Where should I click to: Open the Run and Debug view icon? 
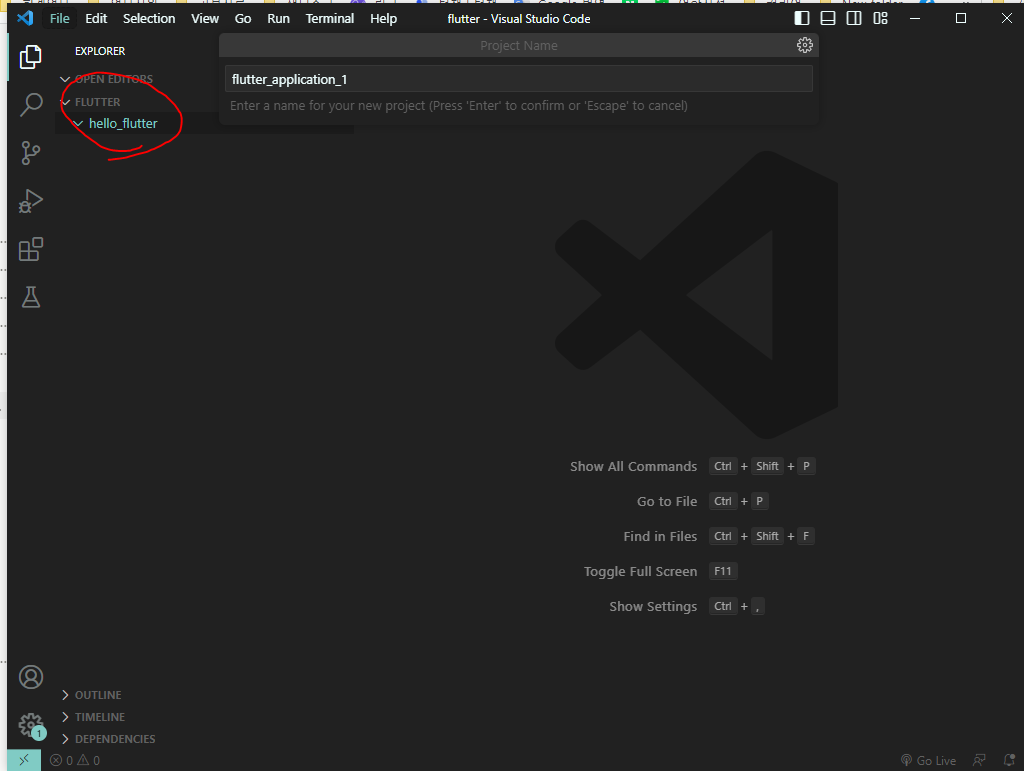[x=31, y=201]
